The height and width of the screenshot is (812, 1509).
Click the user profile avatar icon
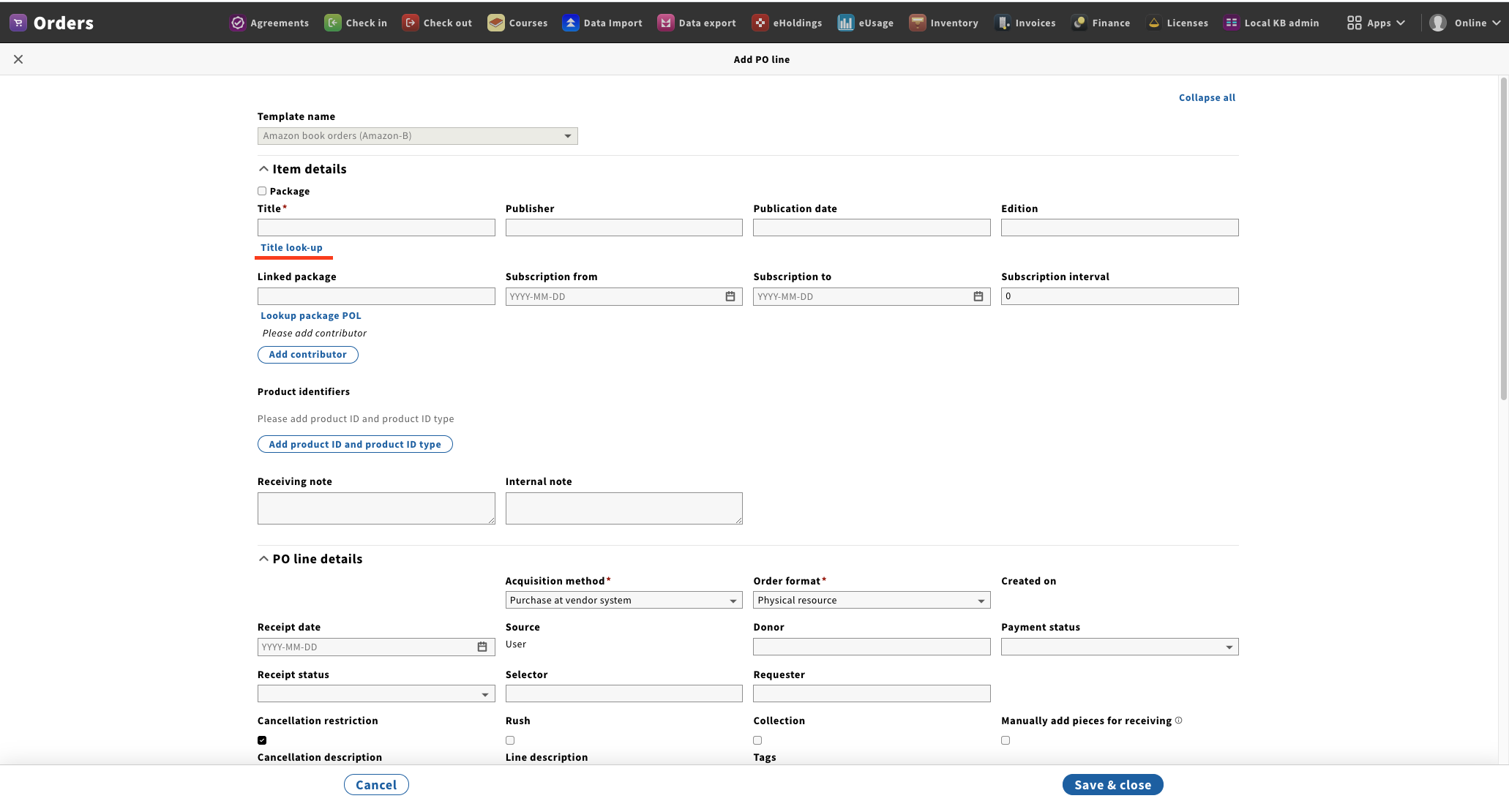pyautogui.click(x=1438, y=23)
